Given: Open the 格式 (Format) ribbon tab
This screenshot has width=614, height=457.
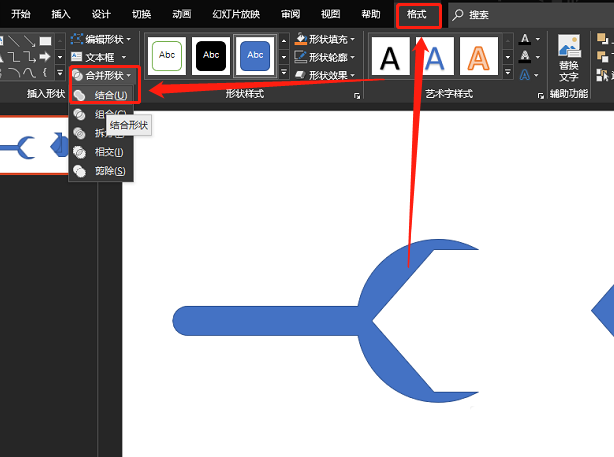Looking at the screenshot, I should (417, 15).
